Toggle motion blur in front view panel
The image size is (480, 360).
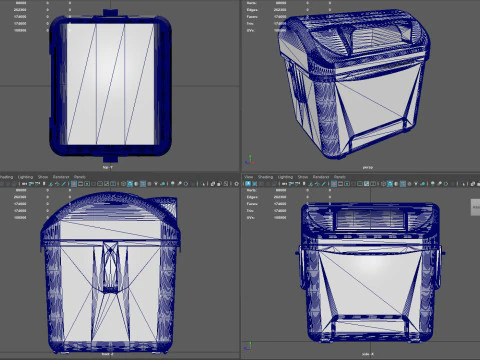click(x=179, y=184)
